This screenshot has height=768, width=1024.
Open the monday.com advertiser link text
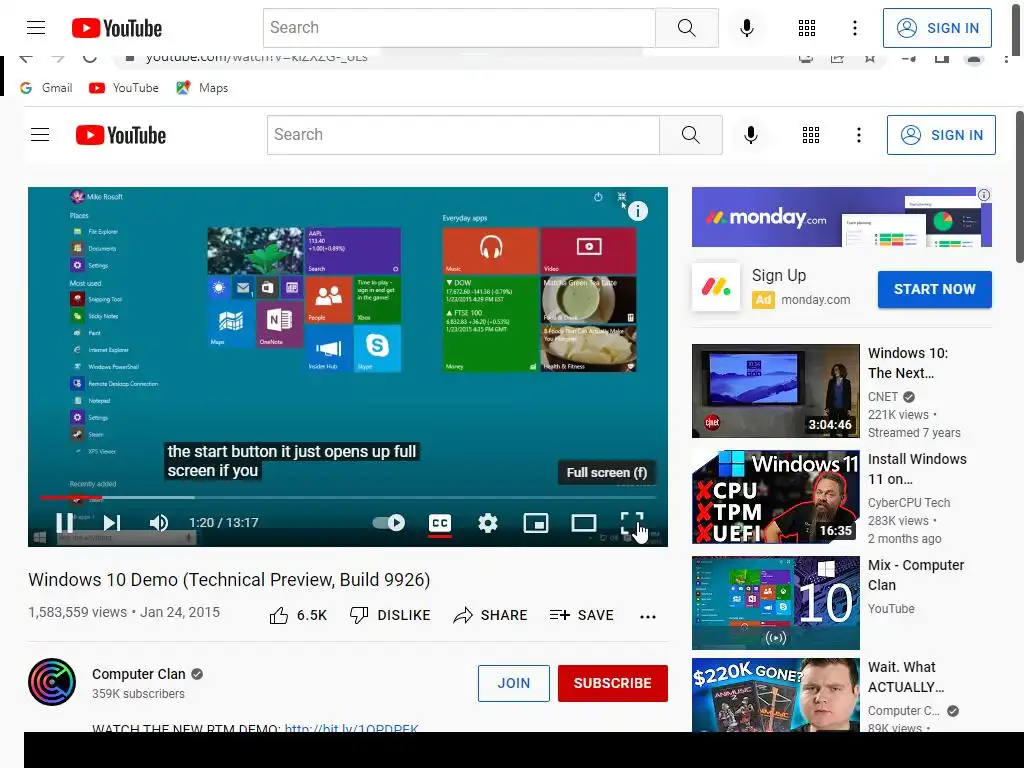pyautogui.click(x=816, y=300)
